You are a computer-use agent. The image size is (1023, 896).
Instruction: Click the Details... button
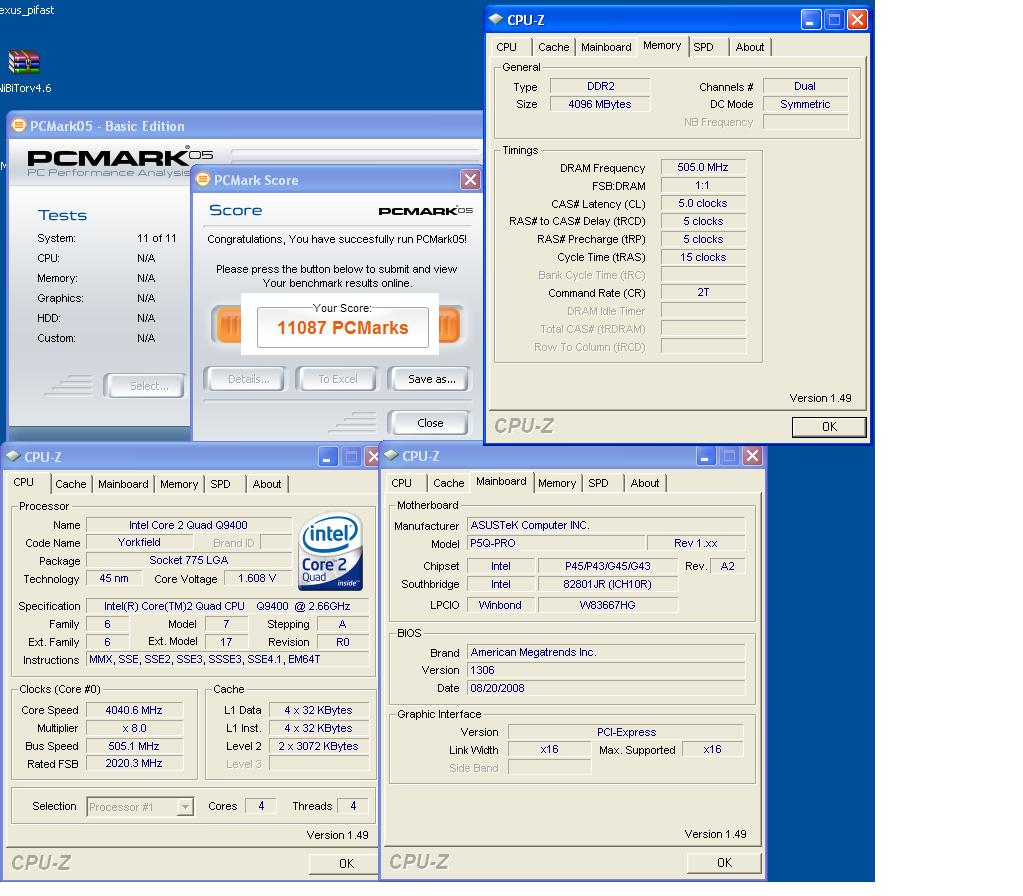tap(245, 378)
